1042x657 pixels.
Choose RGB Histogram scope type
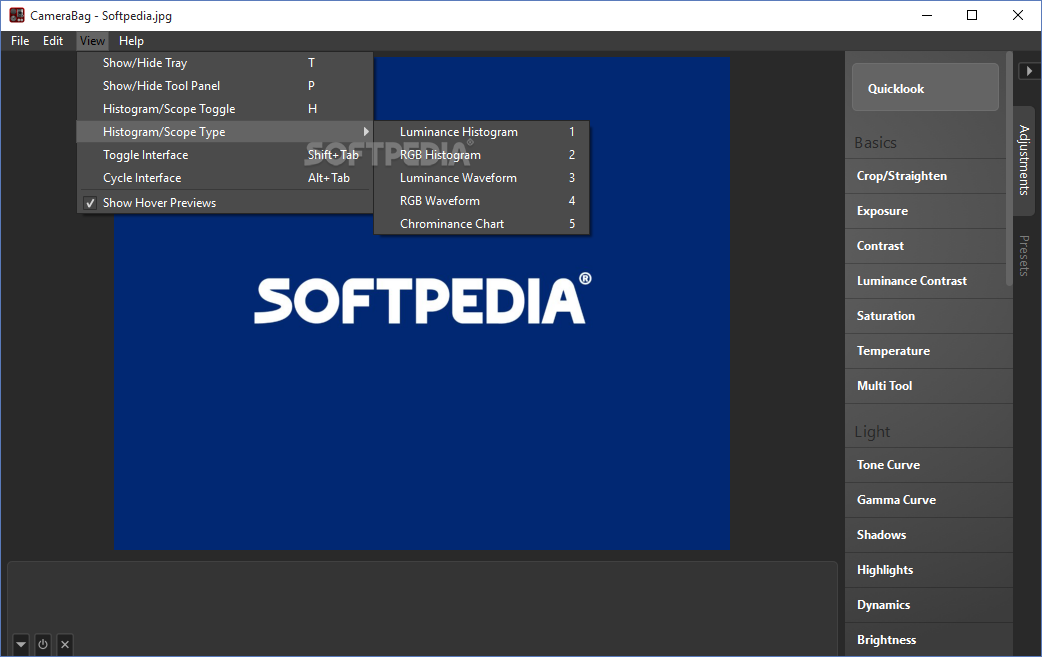[x=482, y=155]
